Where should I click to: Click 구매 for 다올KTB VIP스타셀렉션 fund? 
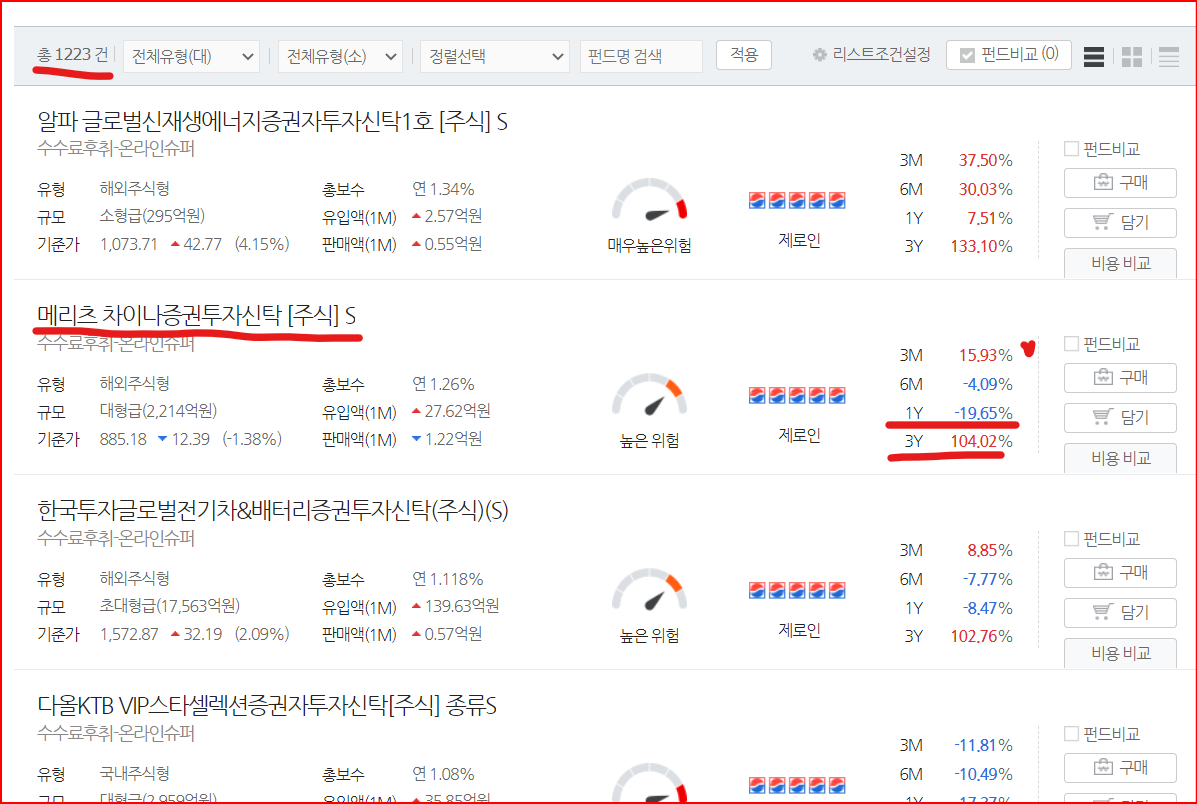tap(1120, 767)
